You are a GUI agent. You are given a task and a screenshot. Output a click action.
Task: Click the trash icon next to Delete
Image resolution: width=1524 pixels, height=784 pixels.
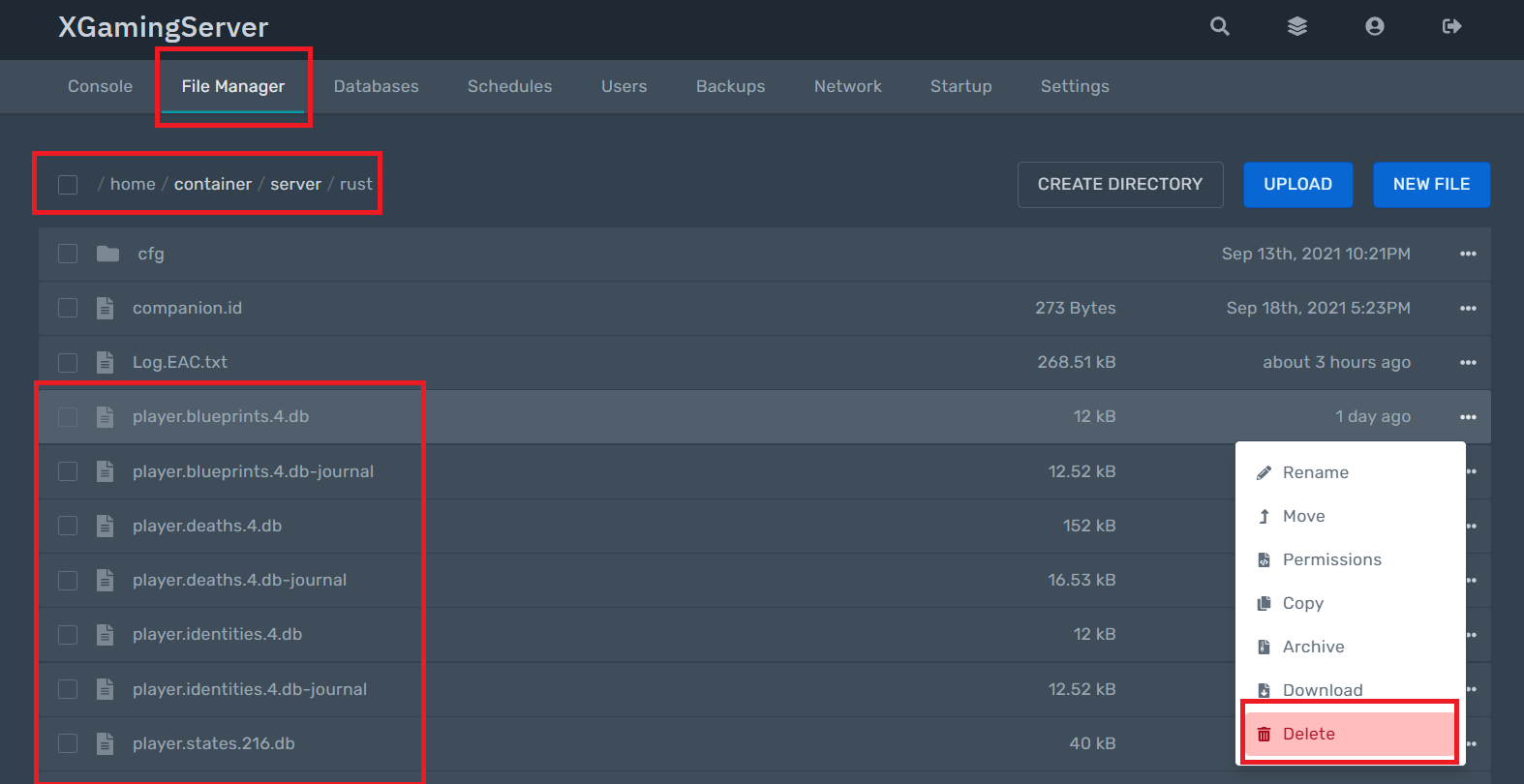1264,734
